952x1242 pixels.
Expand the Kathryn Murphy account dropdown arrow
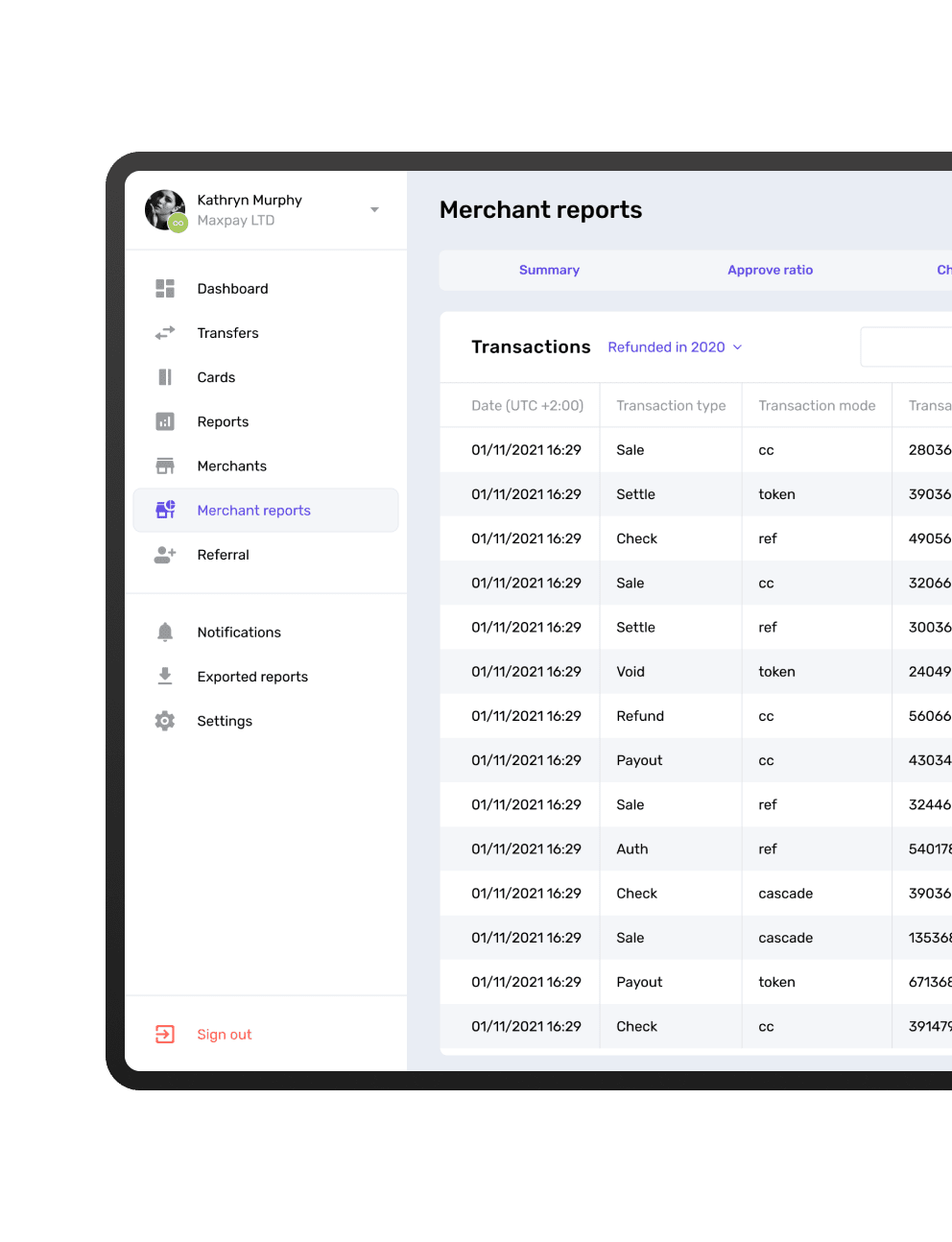click(374, 210)
